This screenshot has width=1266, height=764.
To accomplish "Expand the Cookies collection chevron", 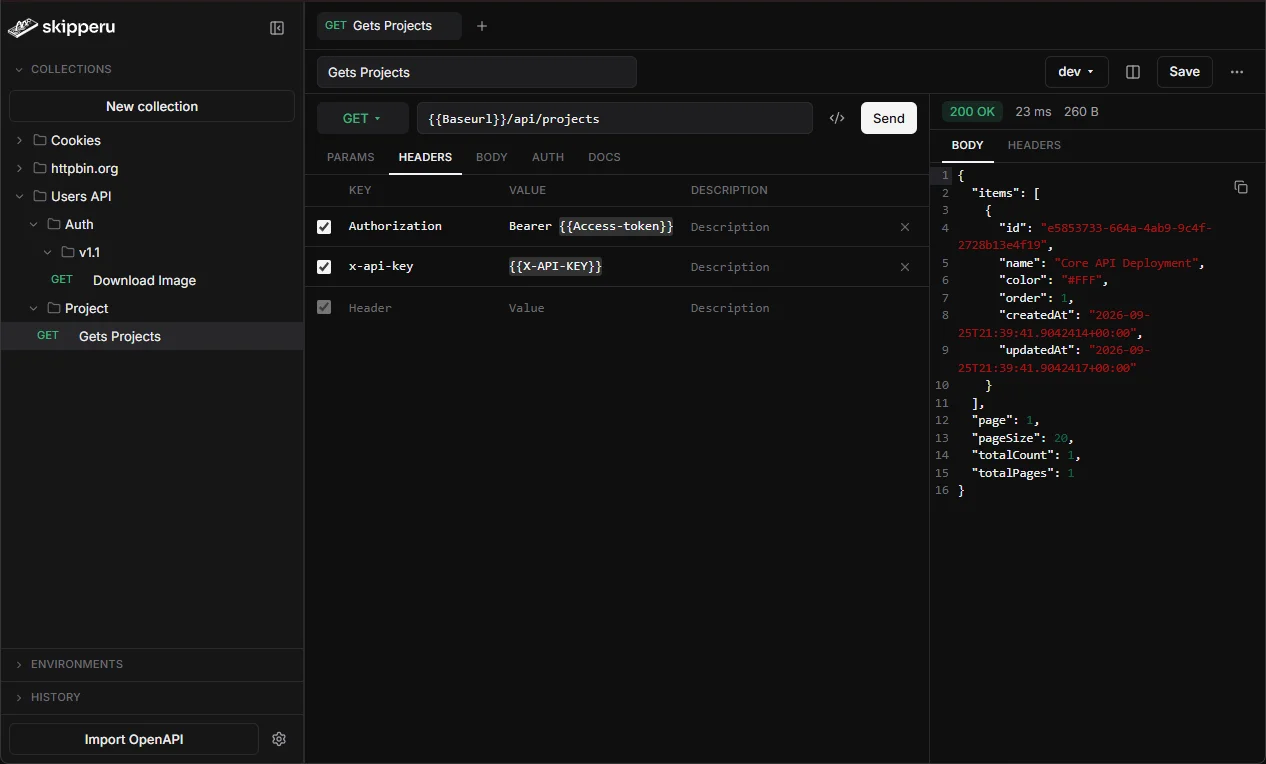I will tap(19, 140).
